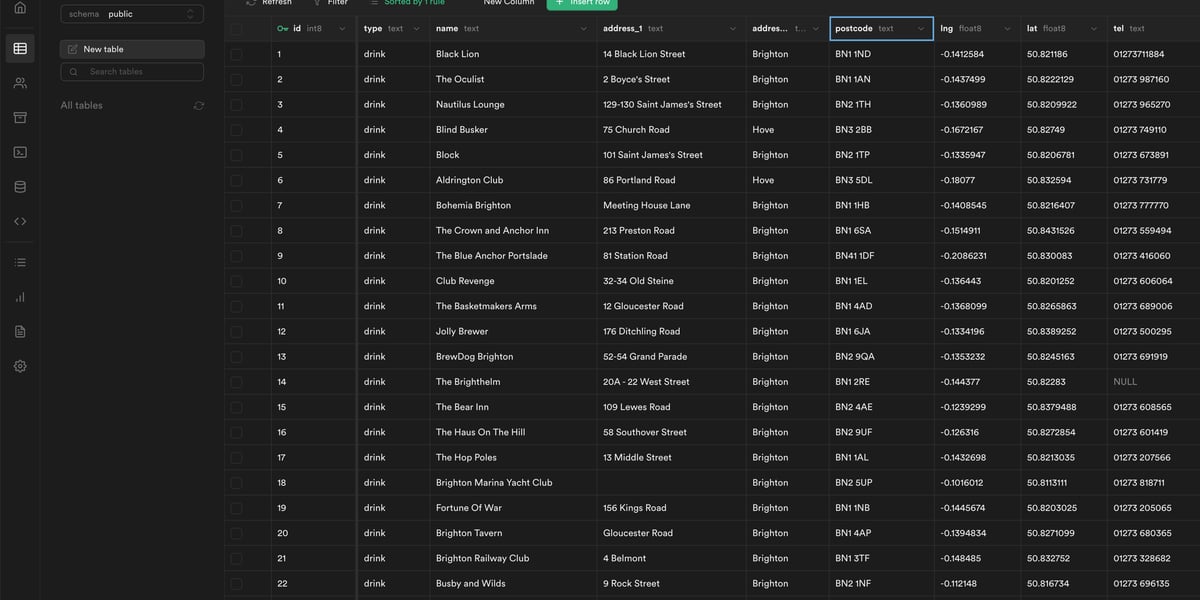Tick the checkbox for row 6 Aldrington Club
1200x600 pixels.
[236, 180]
